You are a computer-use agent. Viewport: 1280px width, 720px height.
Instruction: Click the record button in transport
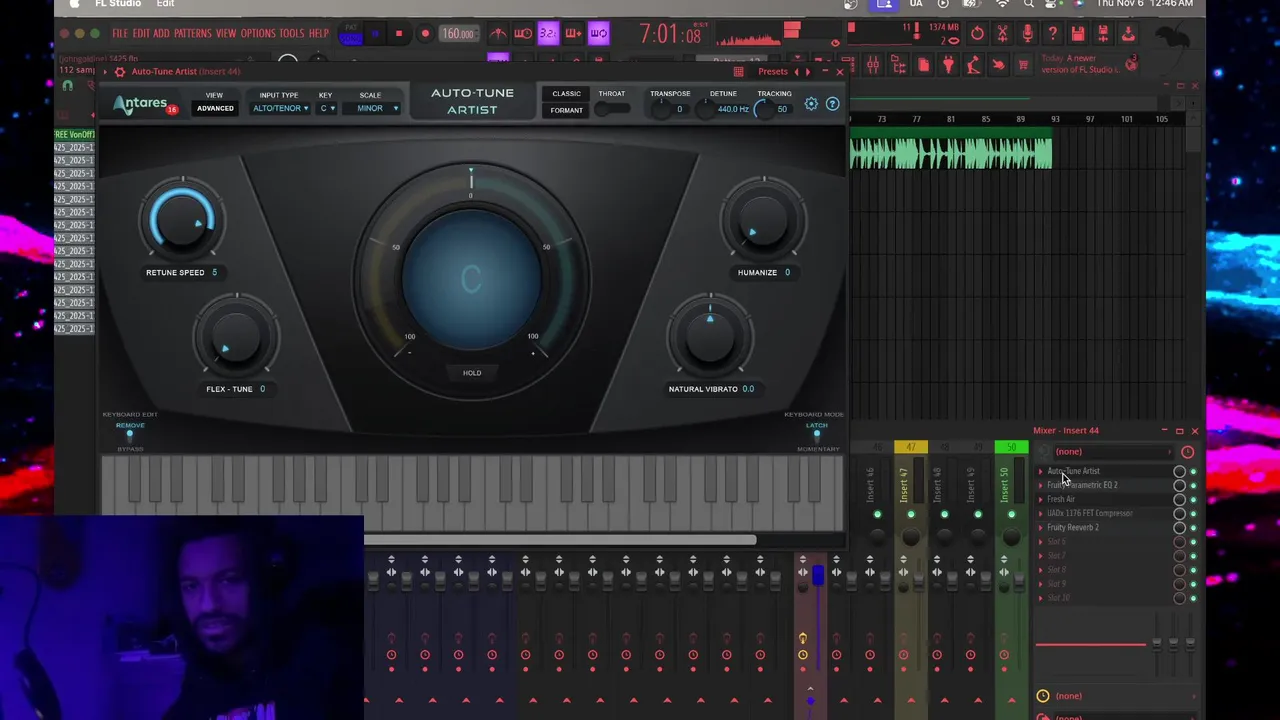[x=425, y=34]
